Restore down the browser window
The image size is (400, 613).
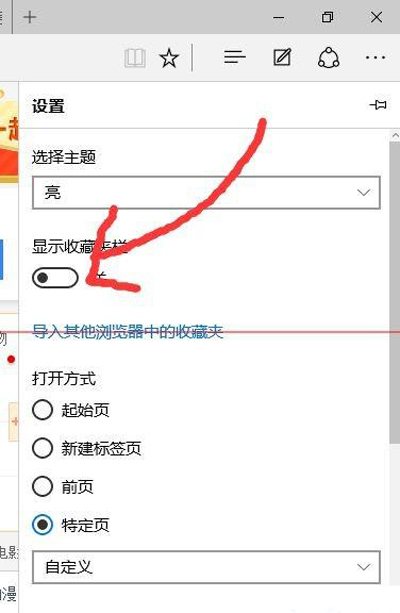327,17
